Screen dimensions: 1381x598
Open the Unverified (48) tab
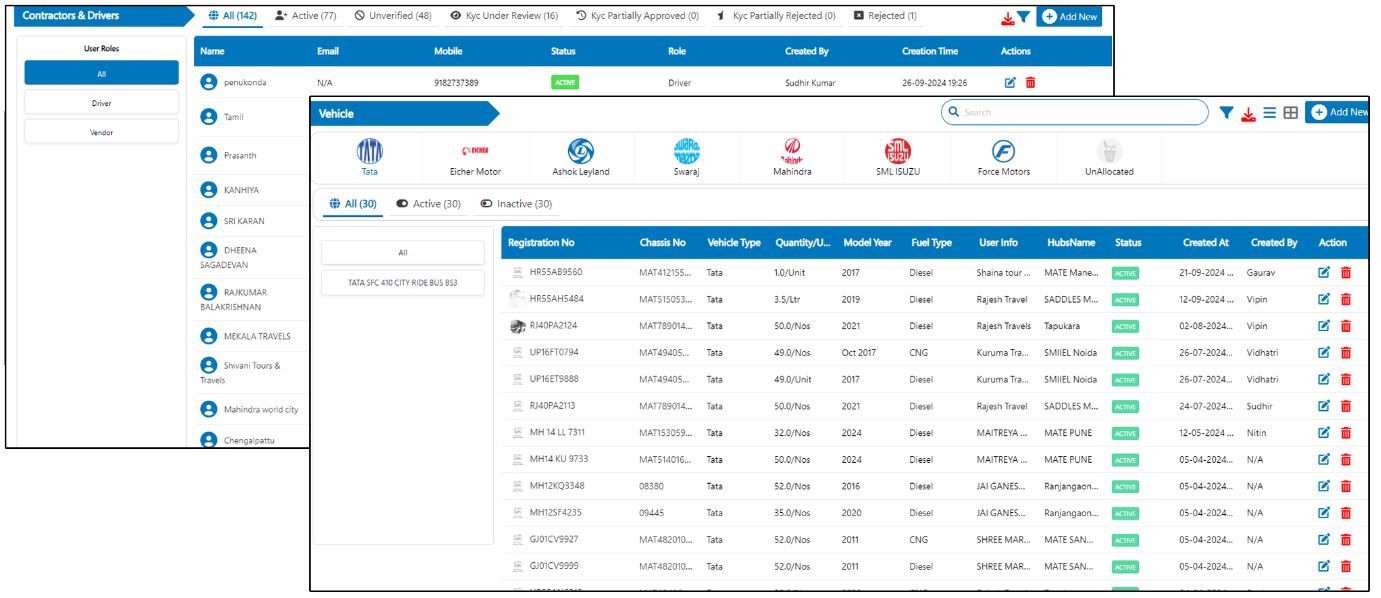pyautogui.click(x=391, y=17)
